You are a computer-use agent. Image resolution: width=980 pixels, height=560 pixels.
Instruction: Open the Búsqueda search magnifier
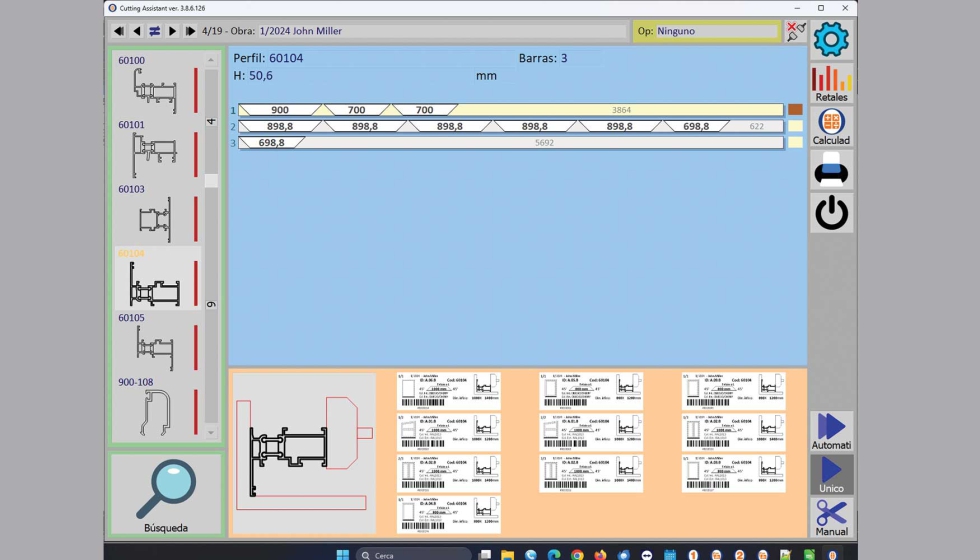point(166,494)
